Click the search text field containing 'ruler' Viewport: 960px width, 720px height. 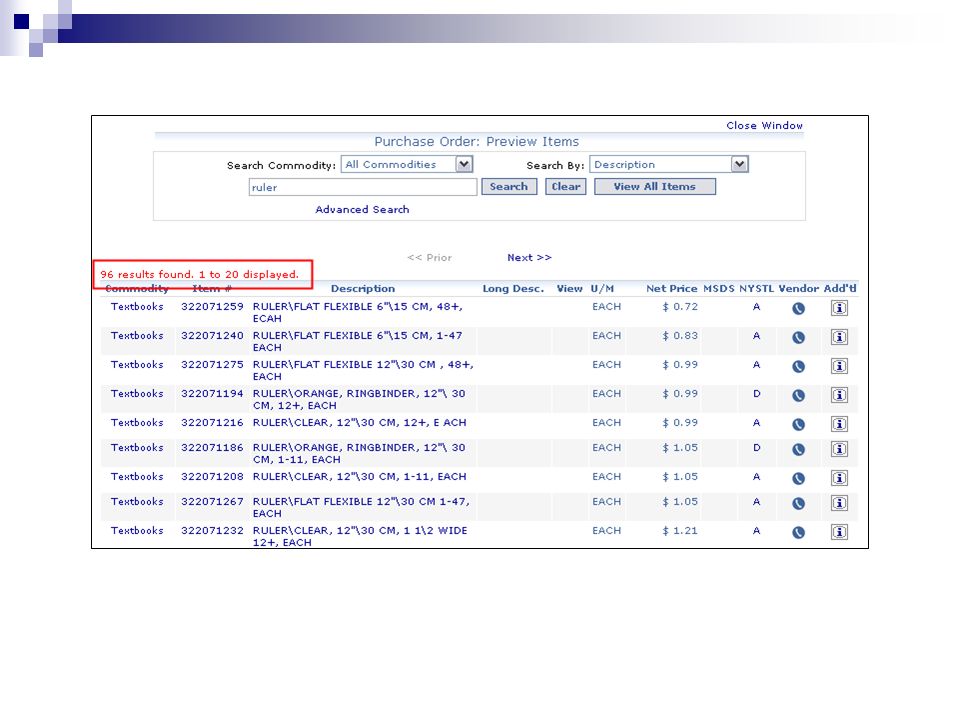pos(362,187)
